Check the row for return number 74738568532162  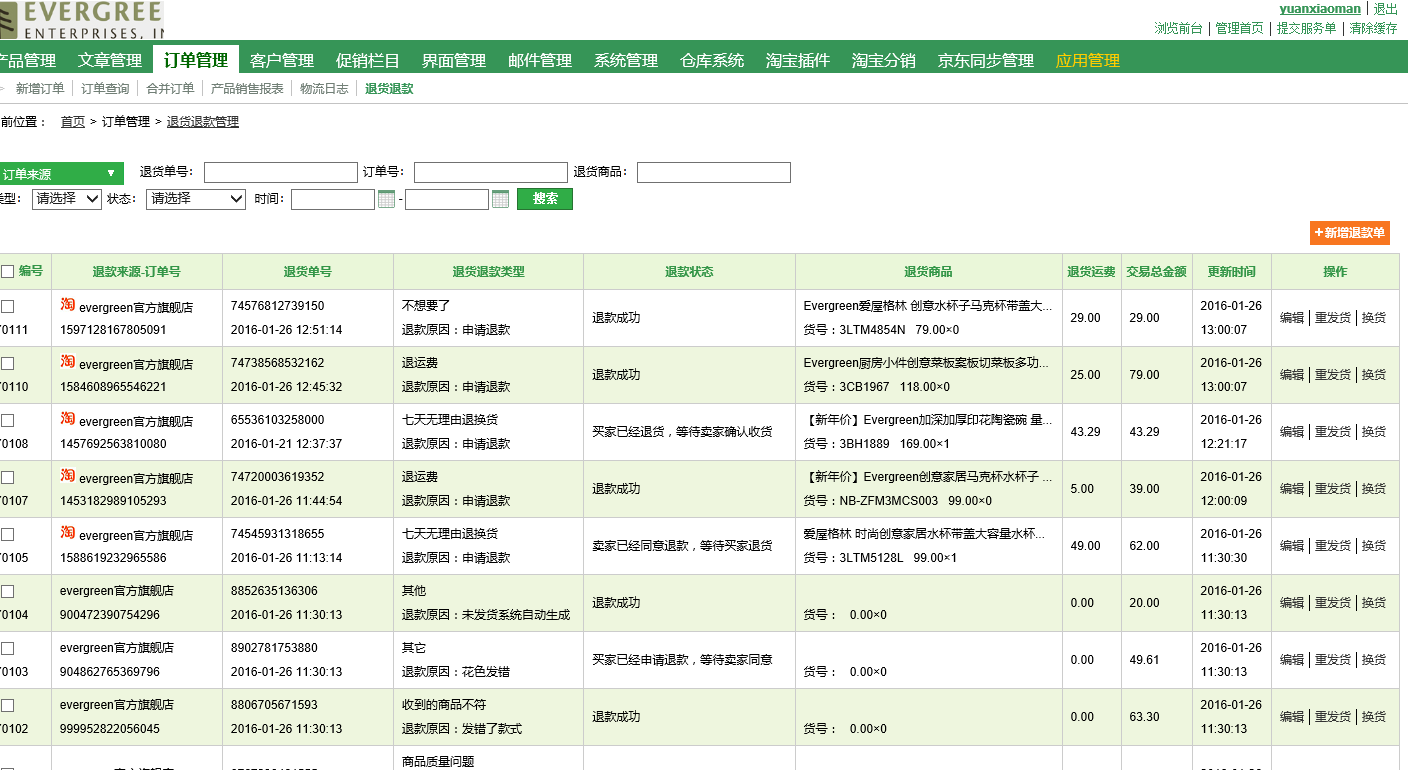point(7,364)
